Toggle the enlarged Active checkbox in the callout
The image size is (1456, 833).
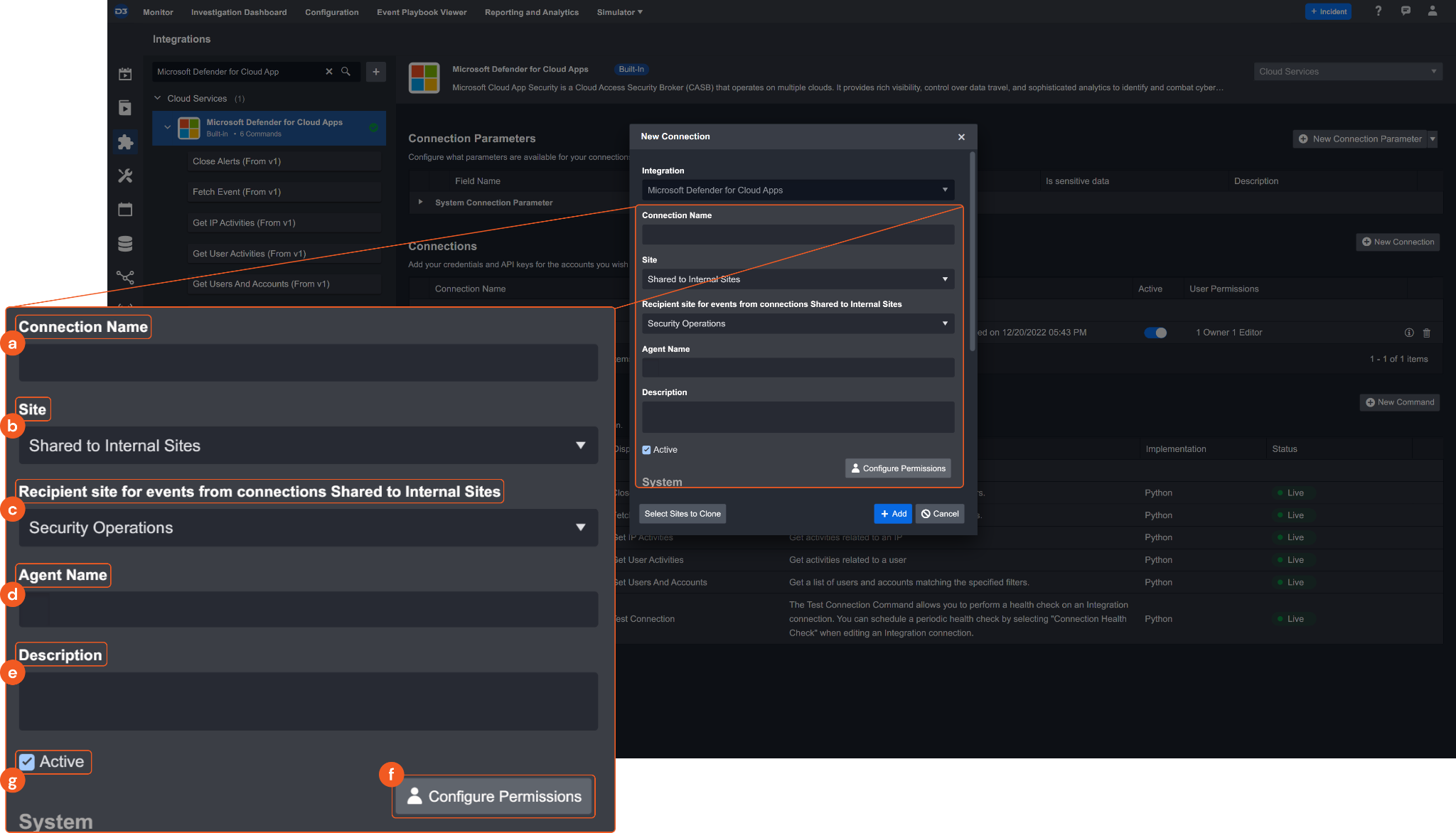(x=27, y=762)
